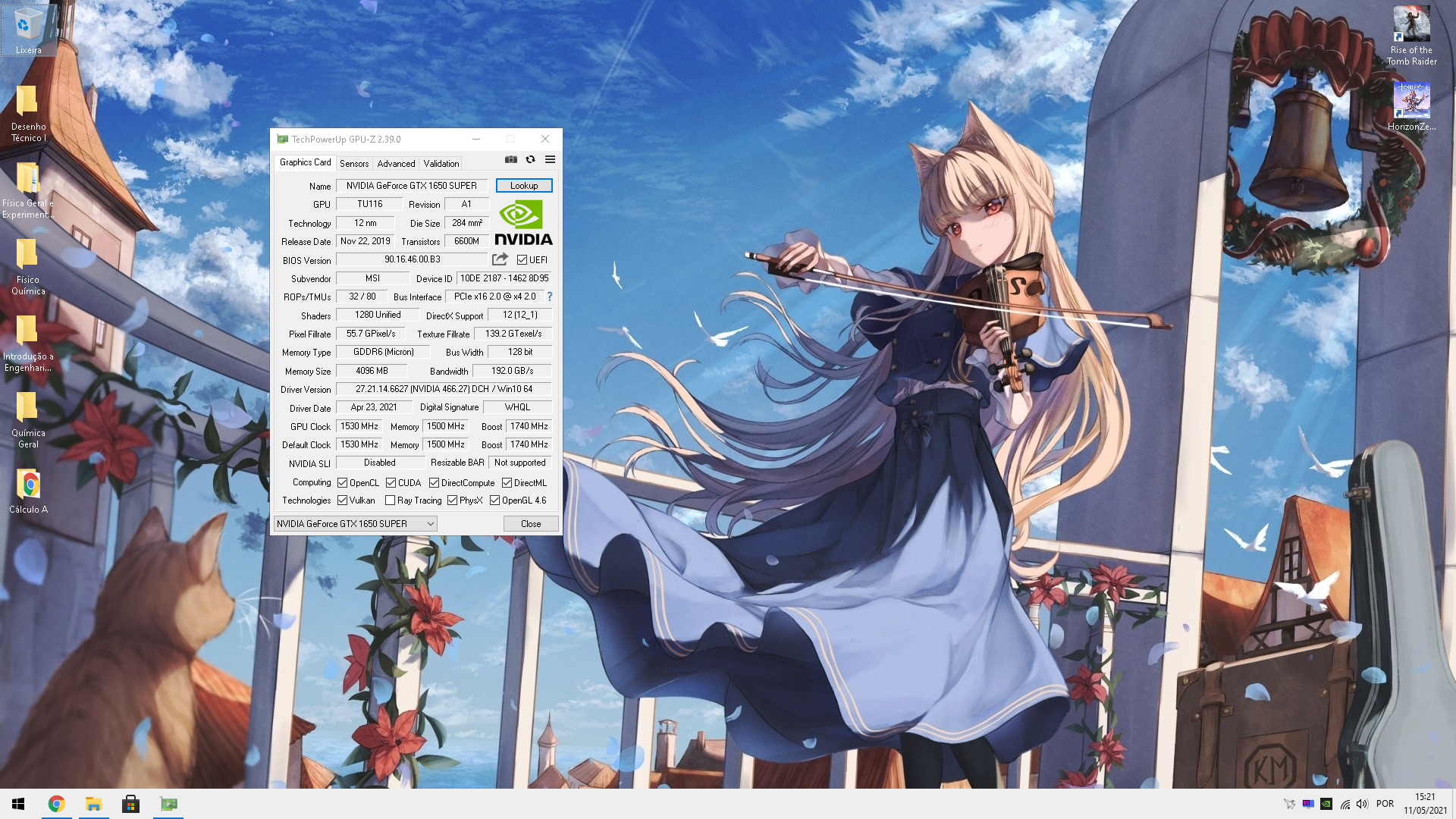Select the Cálculo A Chrome shortcut
This screenshot has width=1456, height=819.
point(28,491)
